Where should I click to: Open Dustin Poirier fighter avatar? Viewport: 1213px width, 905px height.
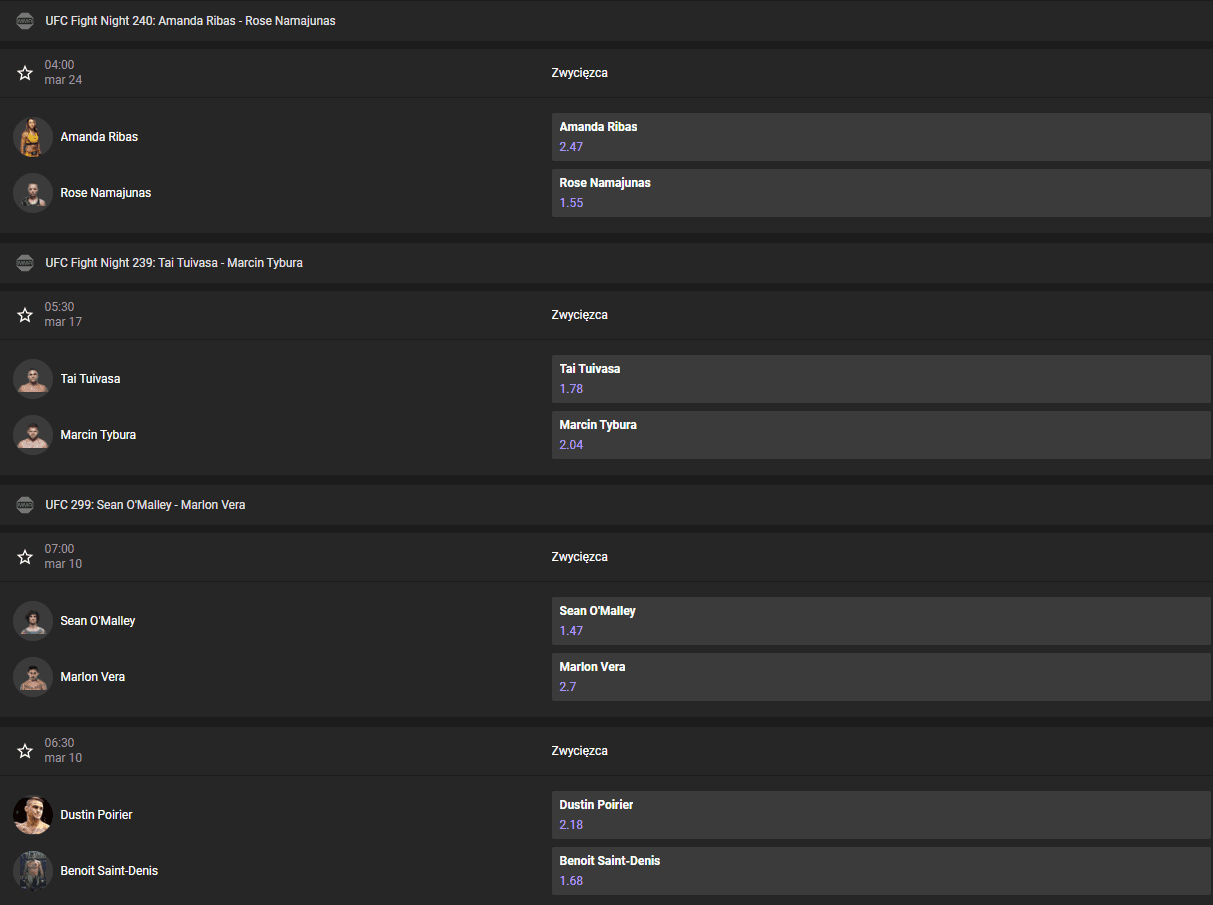tap(33, 815)
